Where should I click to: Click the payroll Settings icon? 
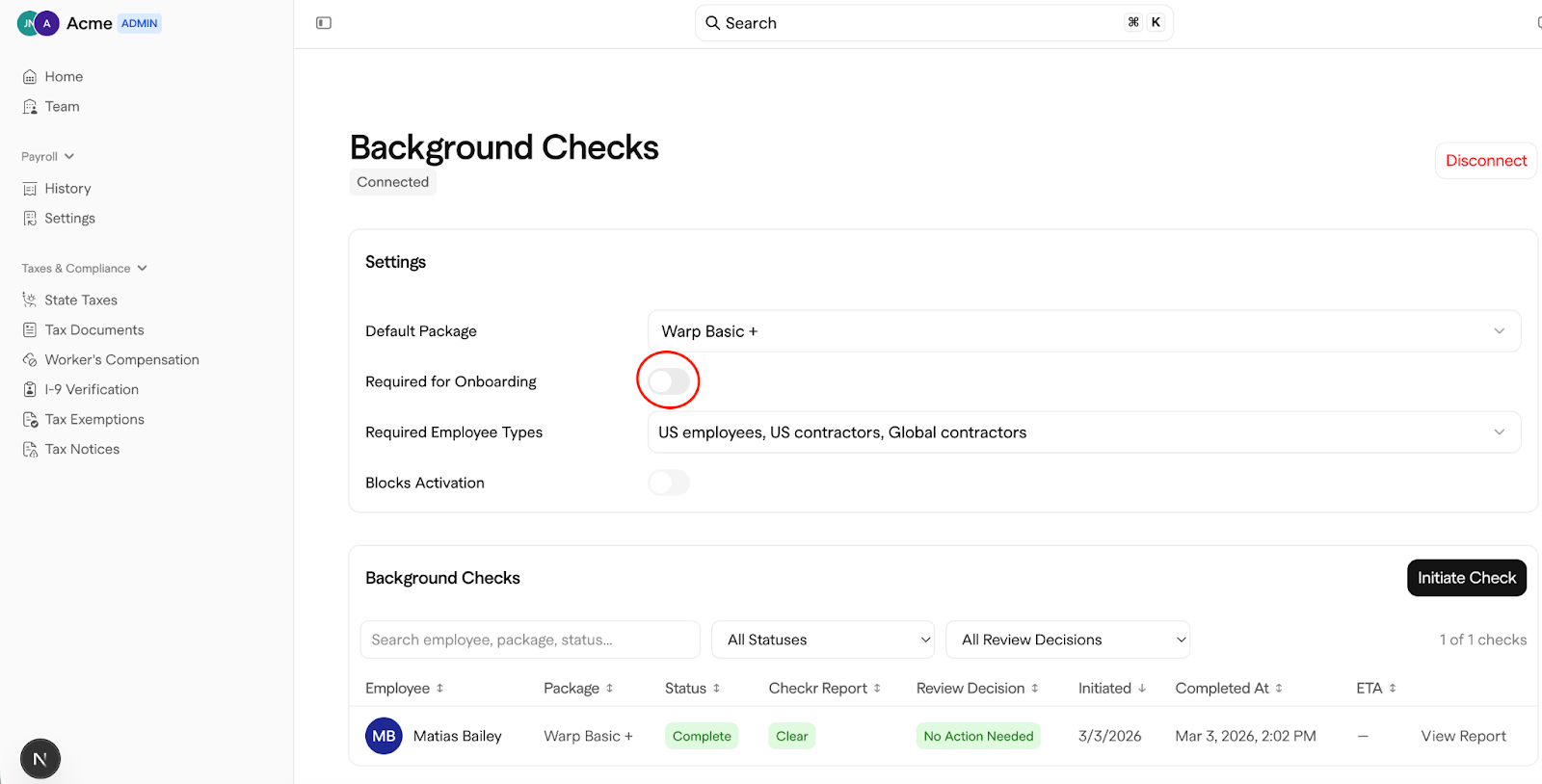pyautogui.click(x=30, y=219)
